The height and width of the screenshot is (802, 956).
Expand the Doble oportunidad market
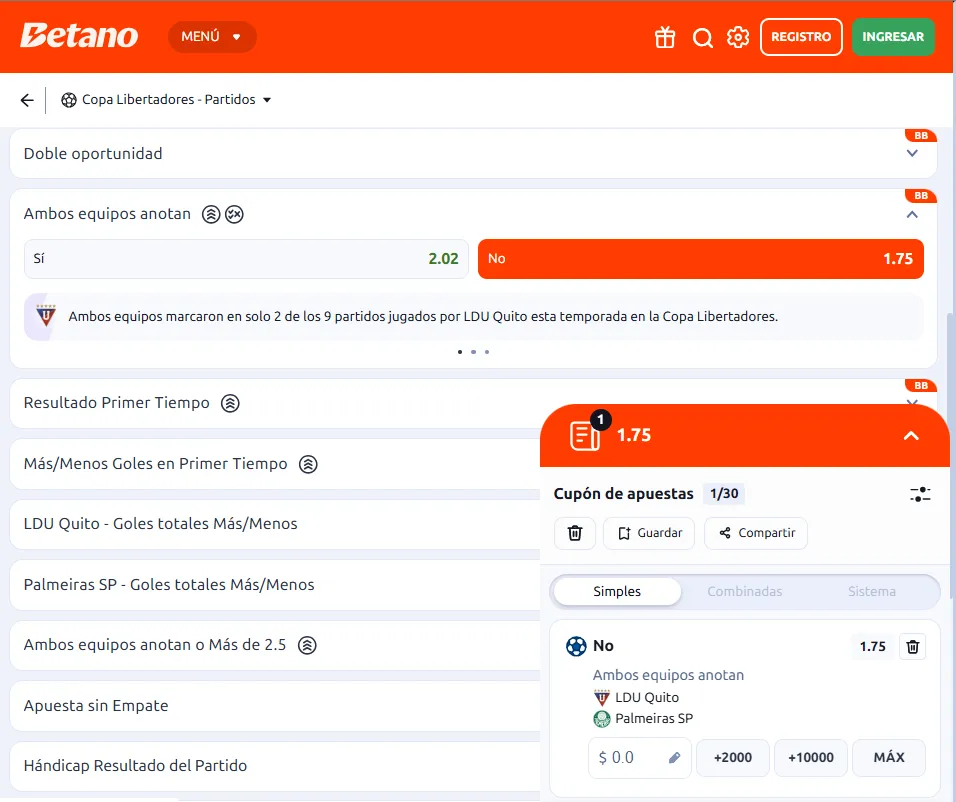(473, 154)
